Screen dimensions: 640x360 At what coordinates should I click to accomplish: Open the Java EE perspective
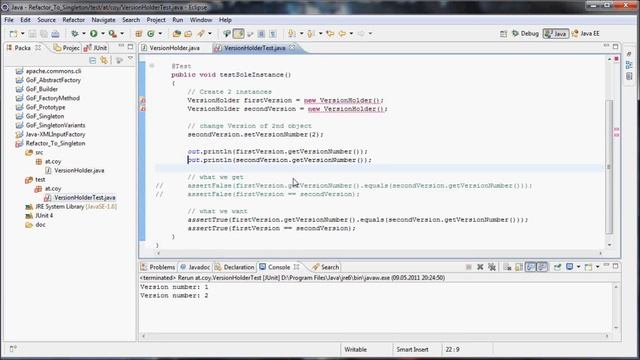click(585, 33)
